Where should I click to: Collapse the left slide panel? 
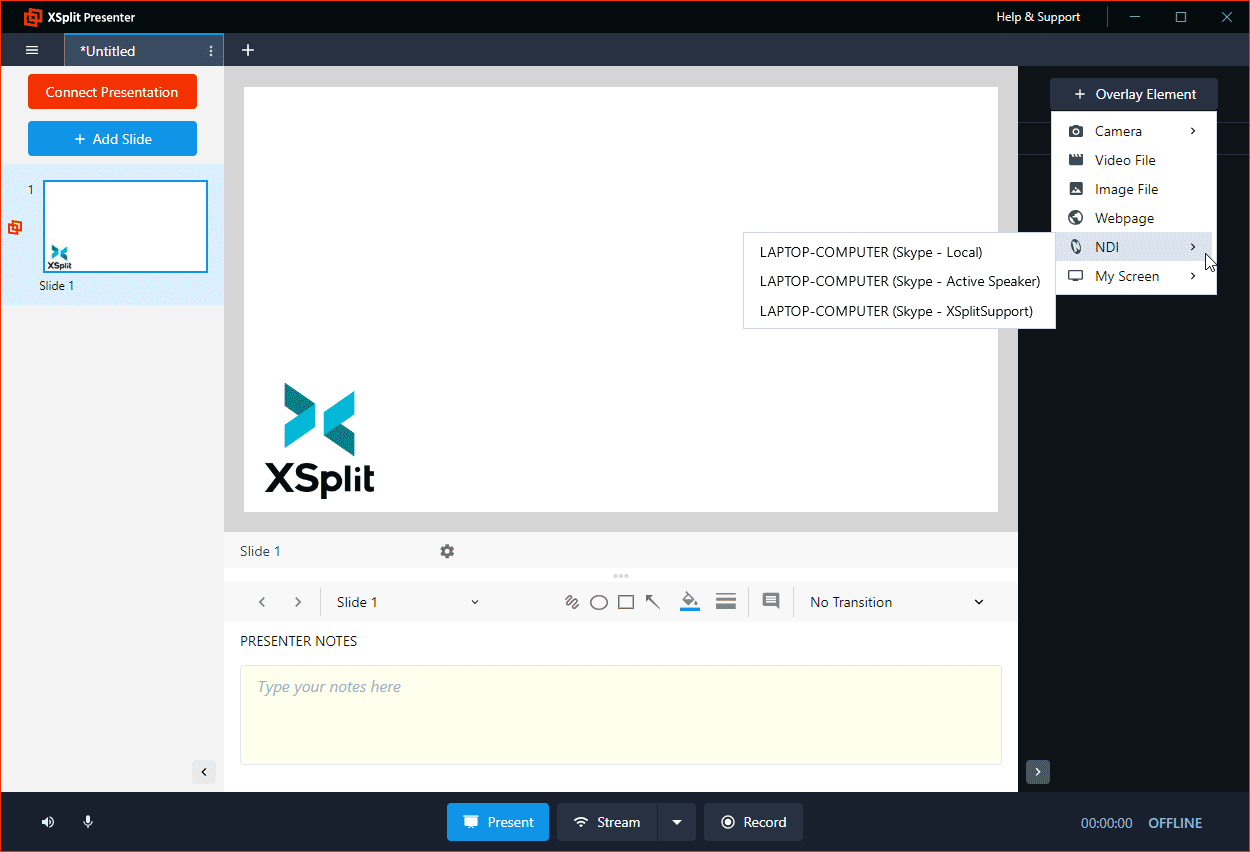click(204, 772)
